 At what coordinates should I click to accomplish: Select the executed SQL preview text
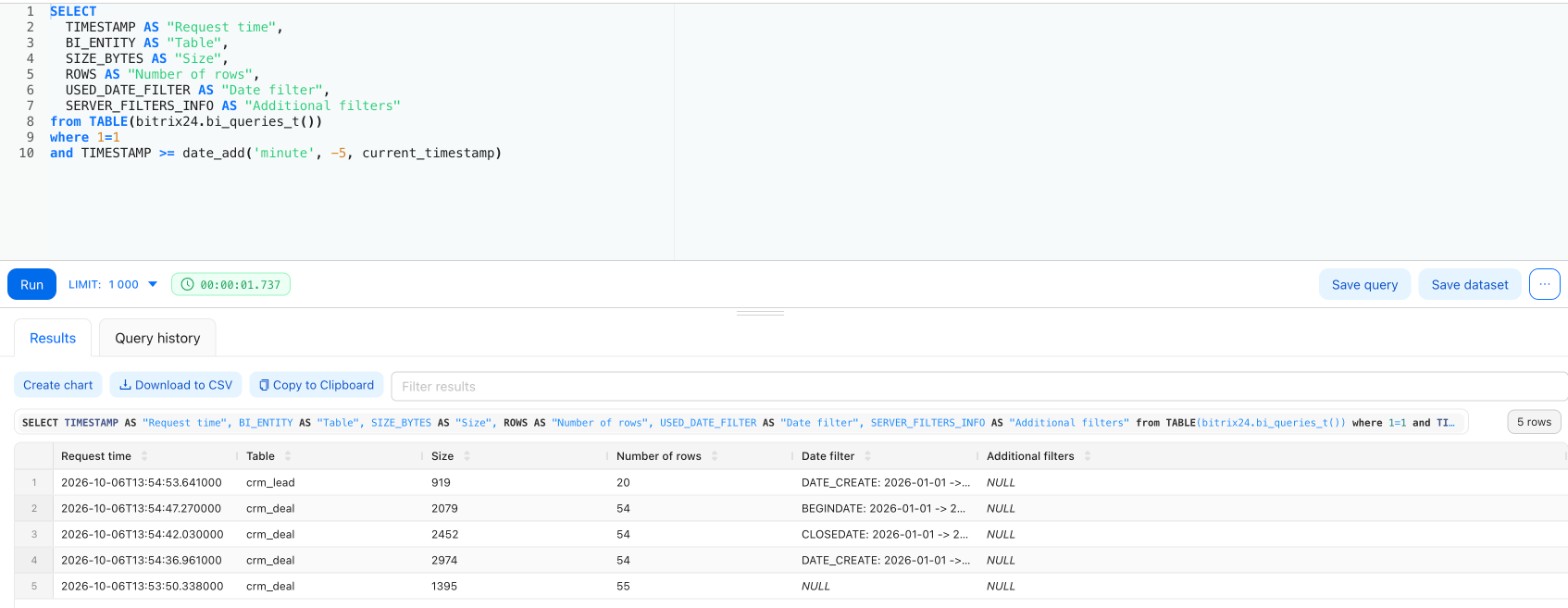(739, 423)
